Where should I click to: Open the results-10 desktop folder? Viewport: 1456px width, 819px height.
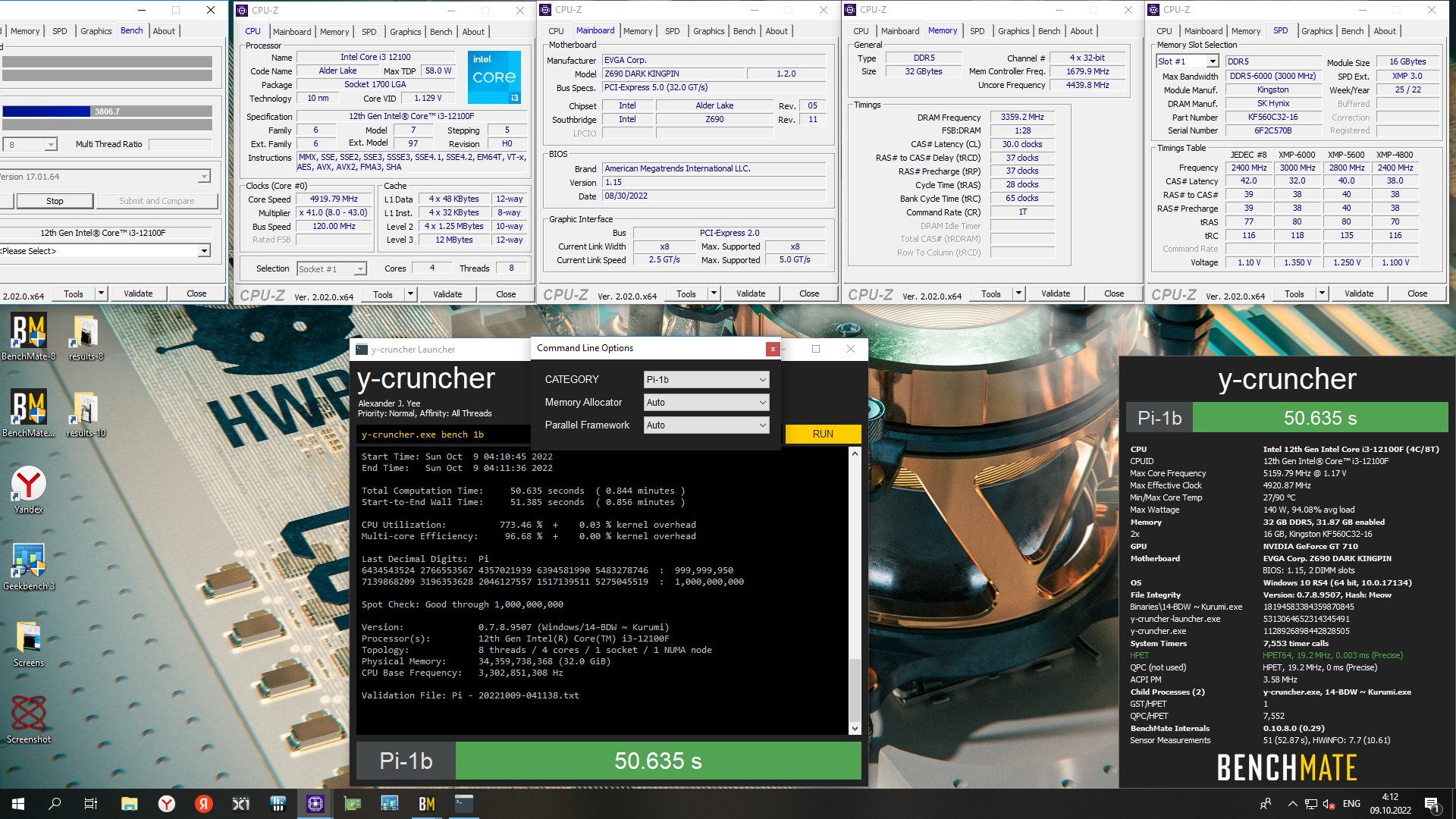pyautogui.click(x=86, y=415)
